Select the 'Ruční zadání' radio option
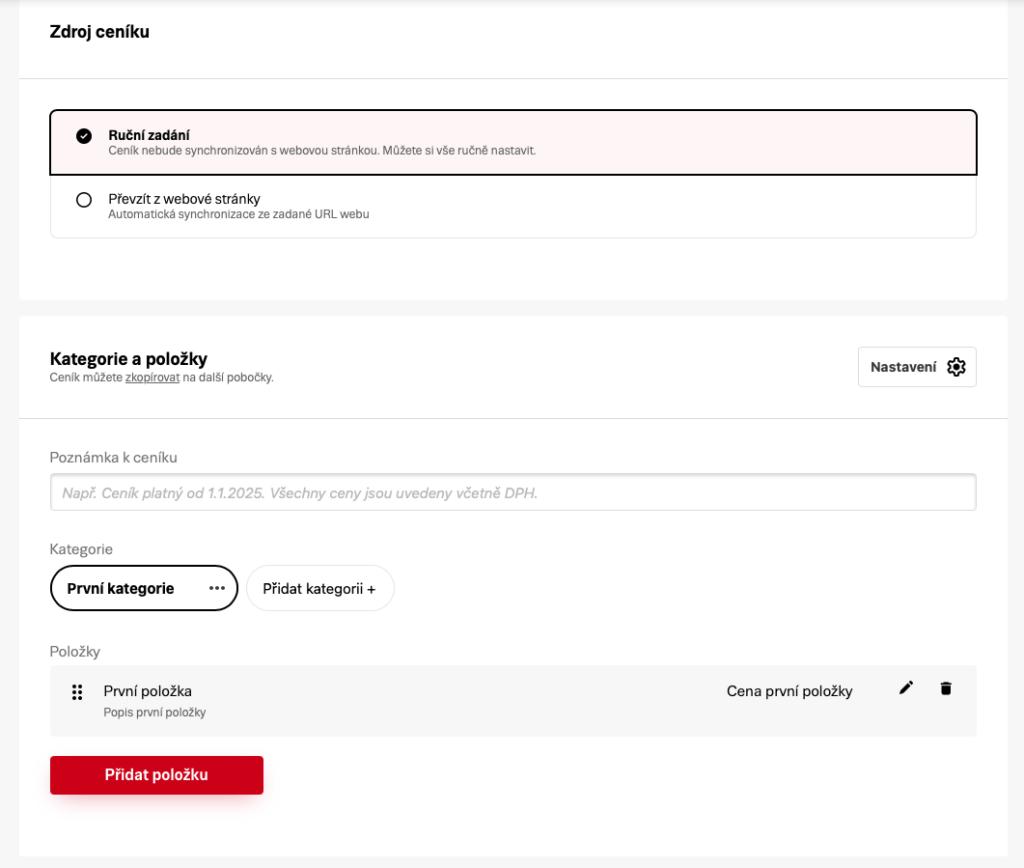 [84, 136]
